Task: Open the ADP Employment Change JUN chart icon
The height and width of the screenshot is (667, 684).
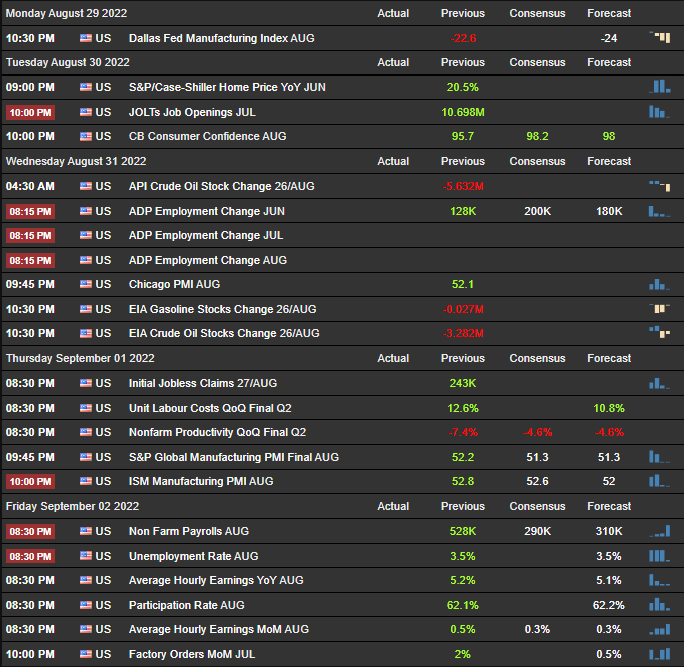Action: pos(660,211)
